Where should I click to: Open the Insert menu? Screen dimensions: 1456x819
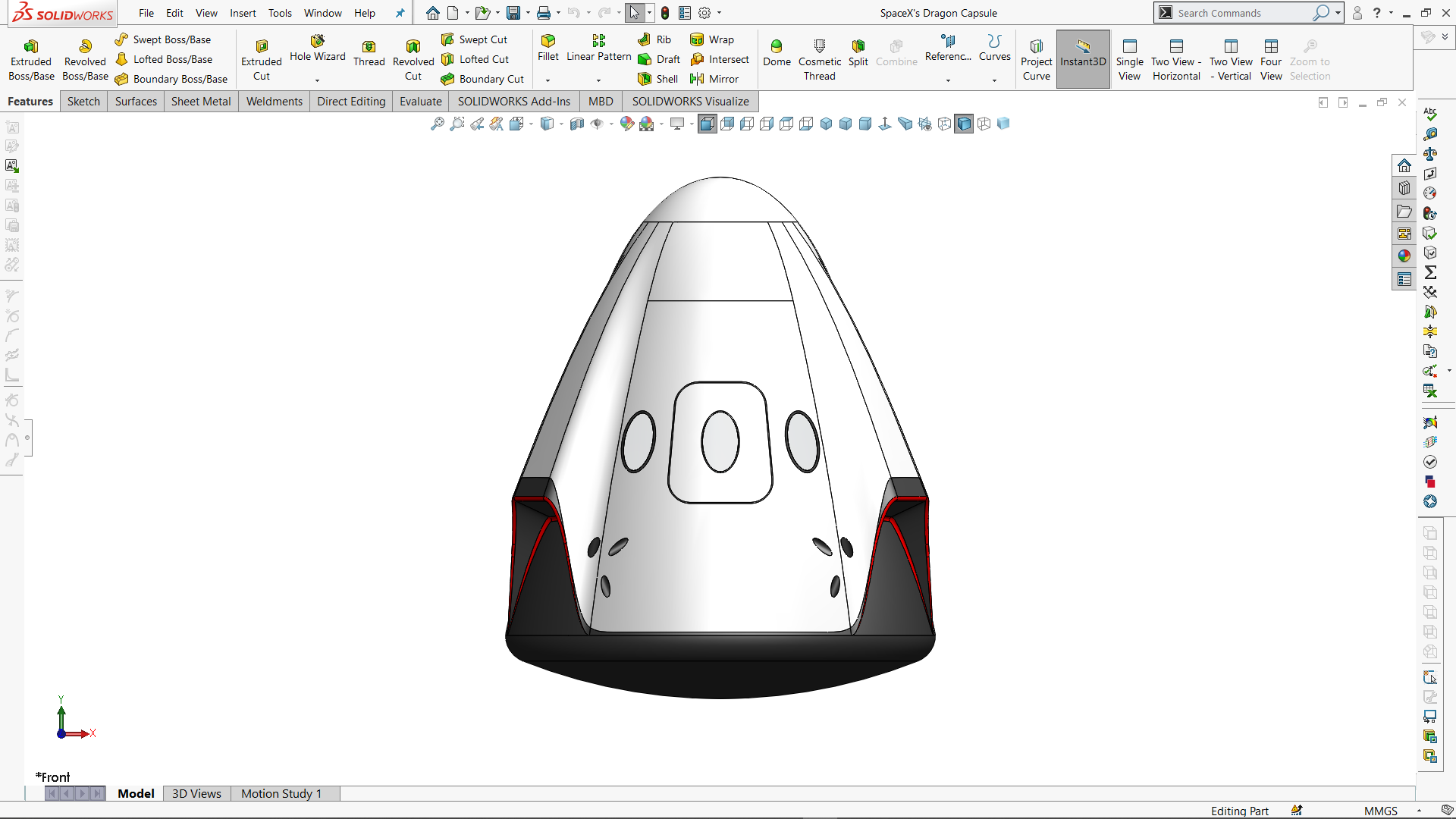[x=243, y=13]
